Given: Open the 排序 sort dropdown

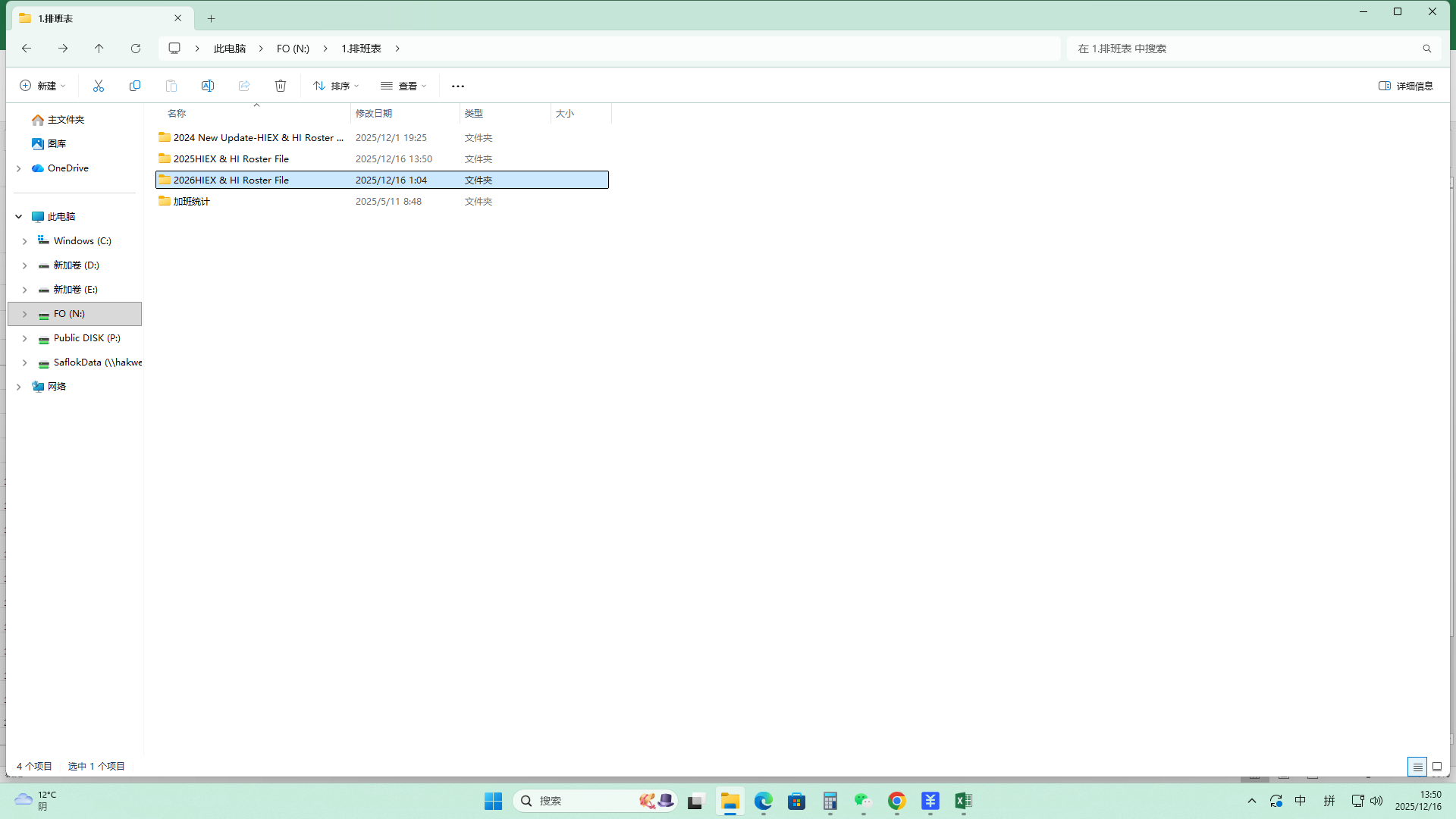Looking at the screenshot, I should coord(336,86).
